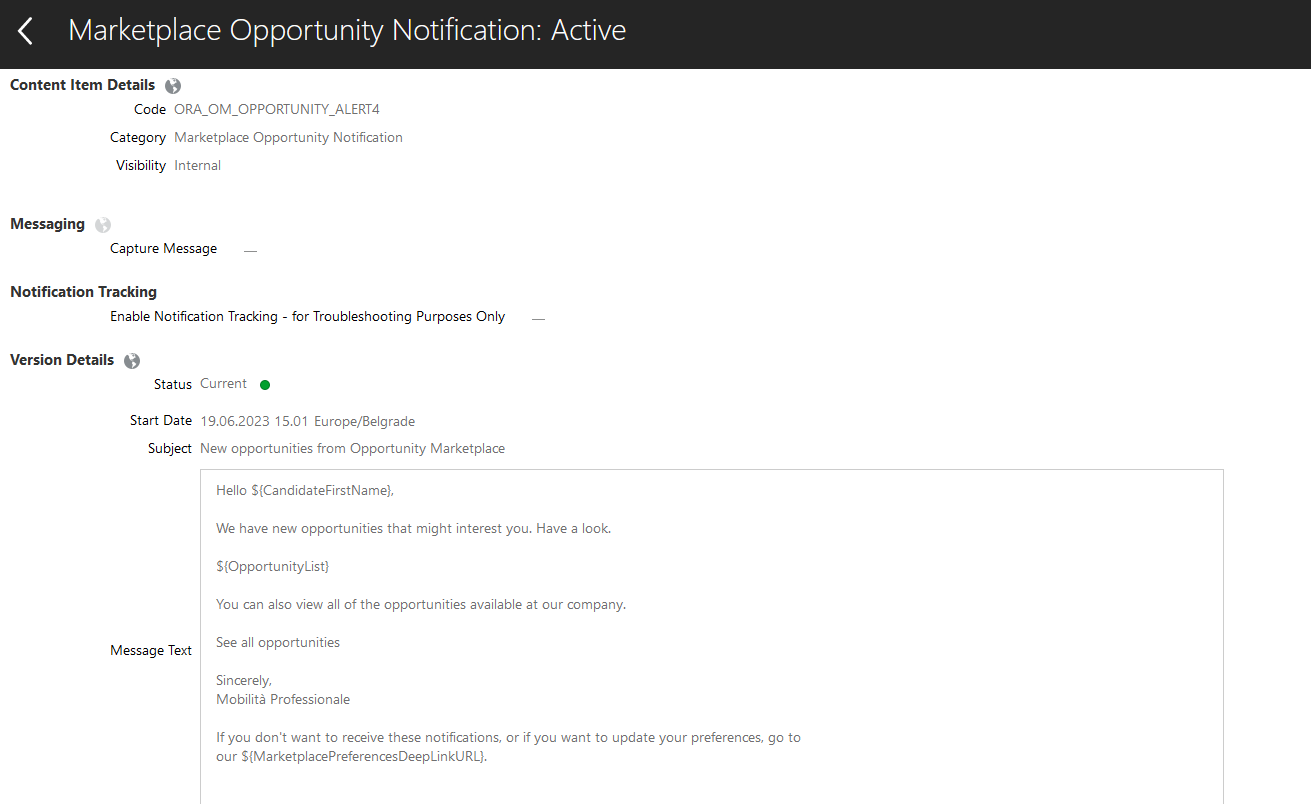Click the Status value Current
This screenshot has height=804, width=1311.
tap(222, 383)
